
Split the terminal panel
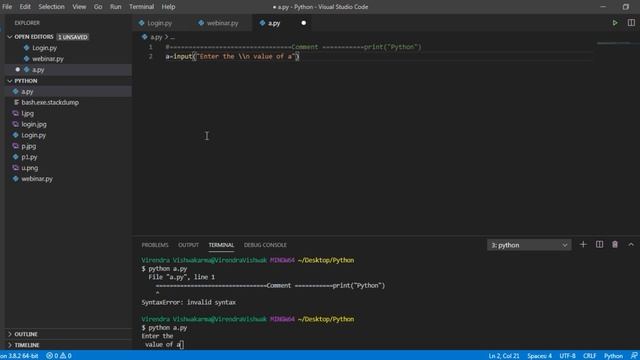click(599, 244)
